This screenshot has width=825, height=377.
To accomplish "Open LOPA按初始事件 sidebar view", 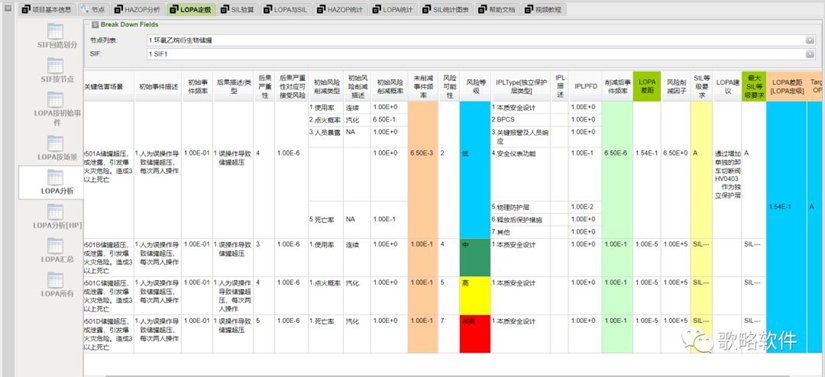I will pos(55,100).
